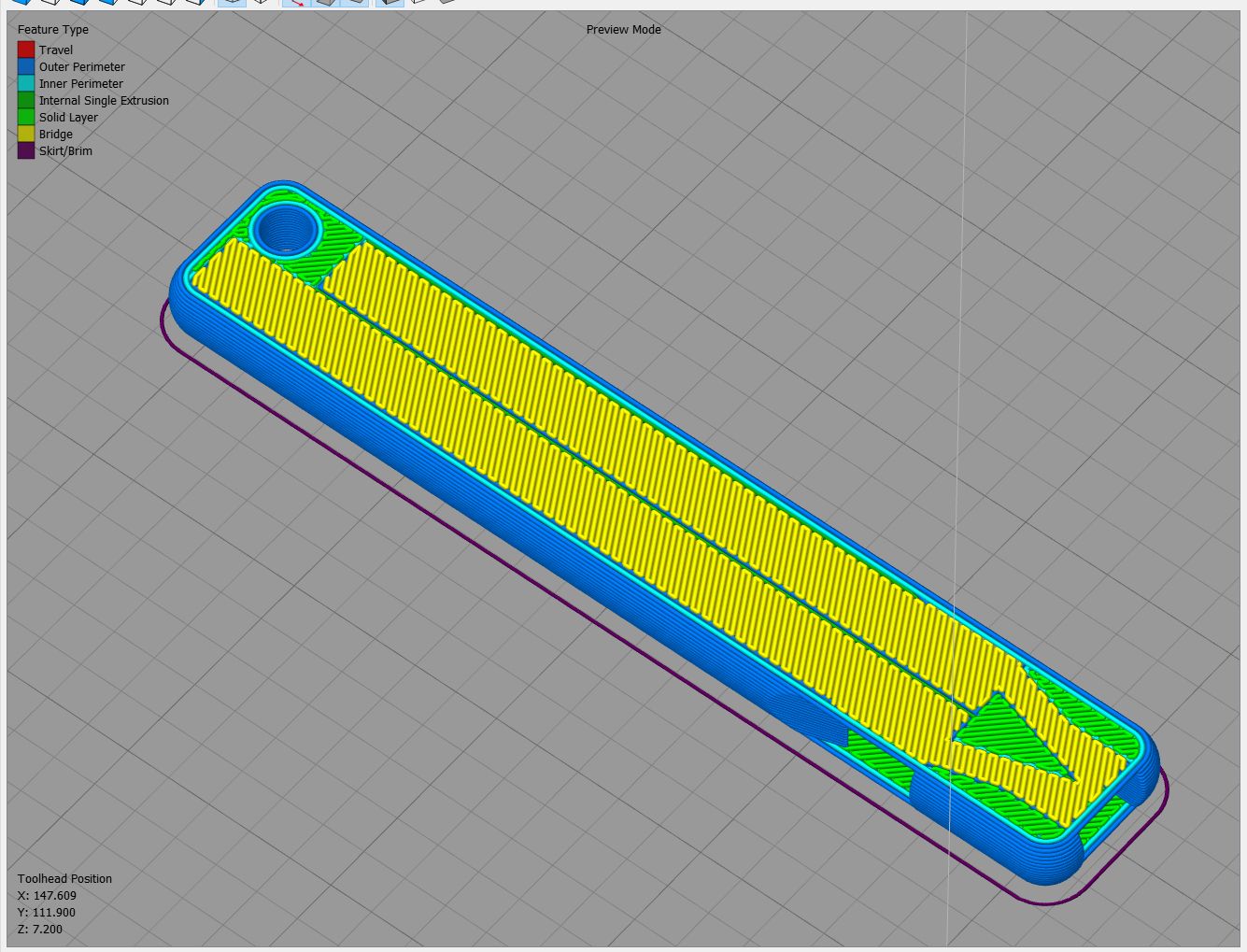
Task: Click the Internal Single Extrusion color swatch
Action: 26,100
